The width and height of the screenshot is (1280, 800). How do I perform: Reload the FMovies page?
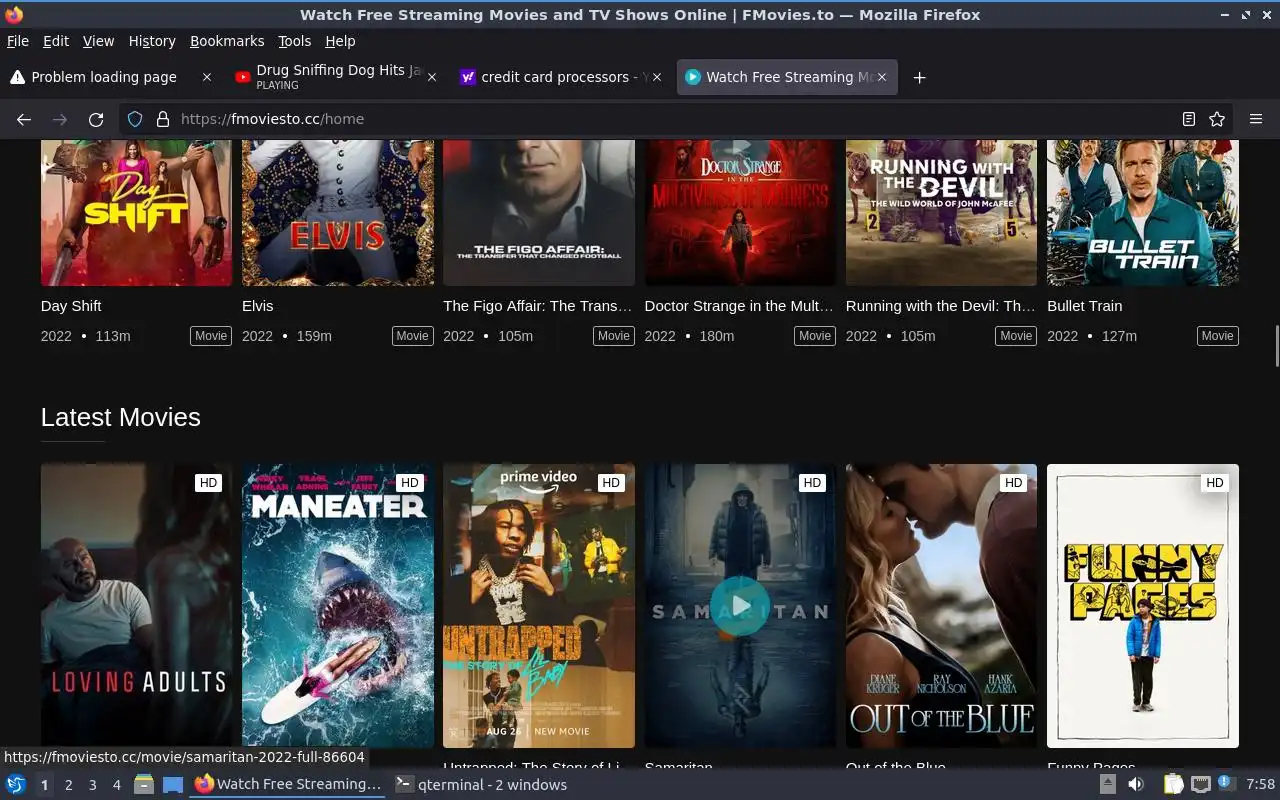point(96,119)
